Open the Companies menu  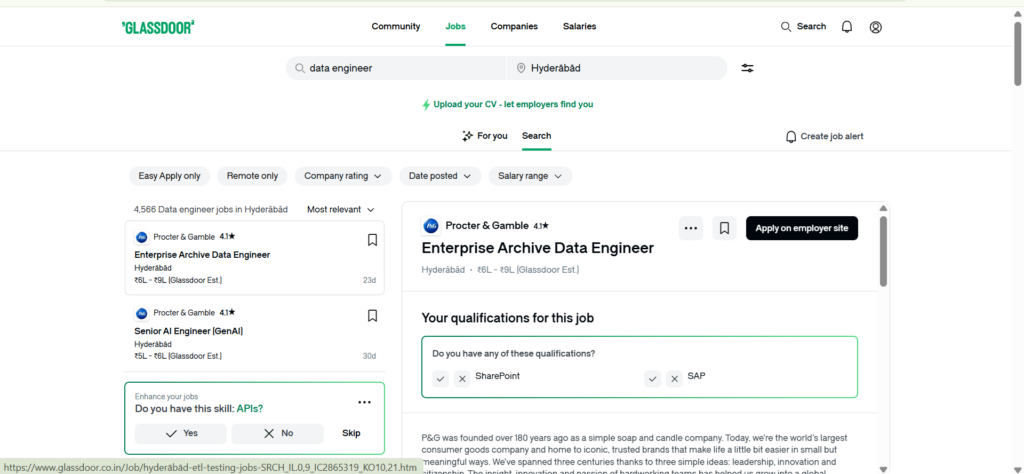point(514,27)
